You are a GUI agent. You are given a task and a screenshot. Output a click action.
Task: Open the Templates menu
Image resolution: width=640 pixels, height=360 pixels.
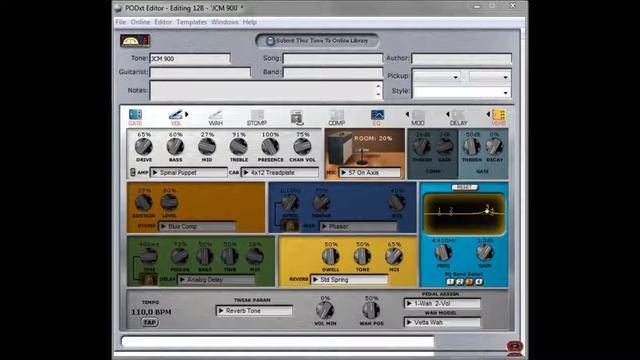(x=191, y=22)
